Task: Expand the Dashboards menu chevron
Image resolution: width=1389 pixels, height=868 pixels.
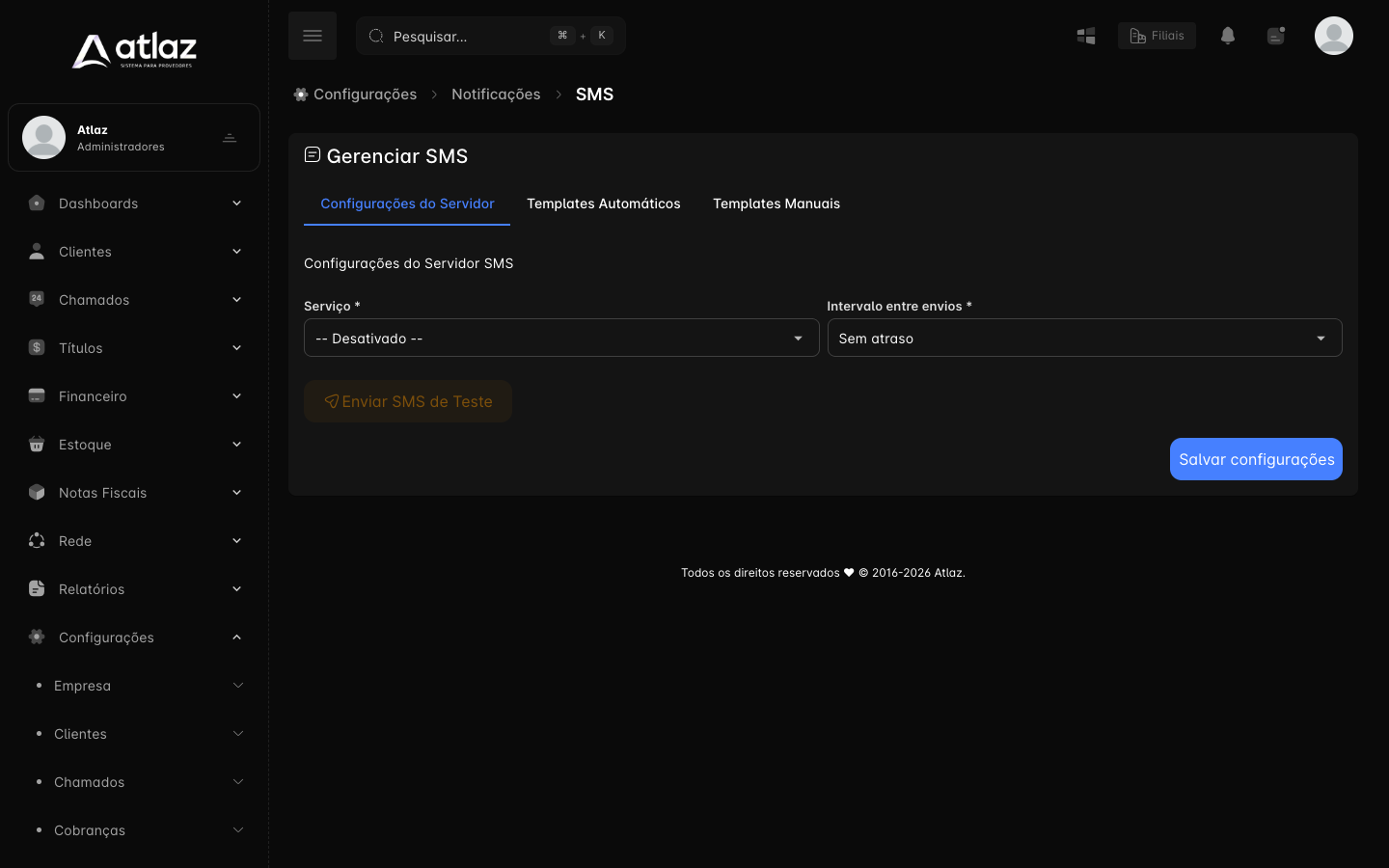Action: [236, 203]
